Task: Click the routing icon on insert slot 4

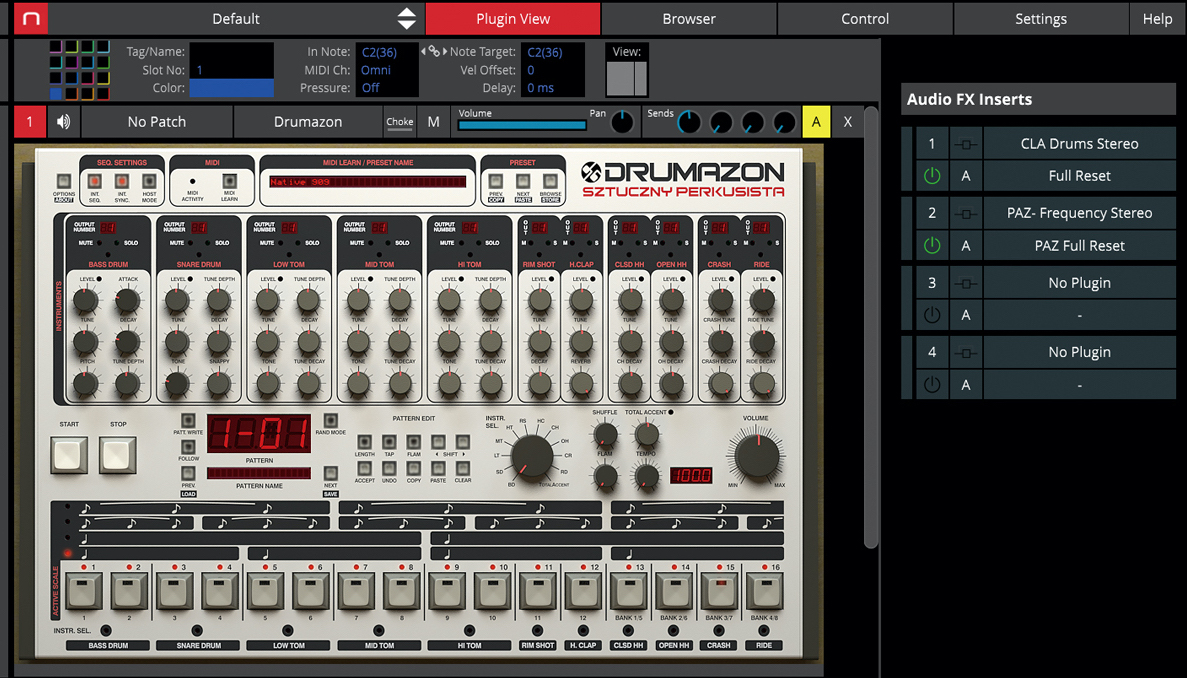Action: pyautogui.click(x=965, y=352)
